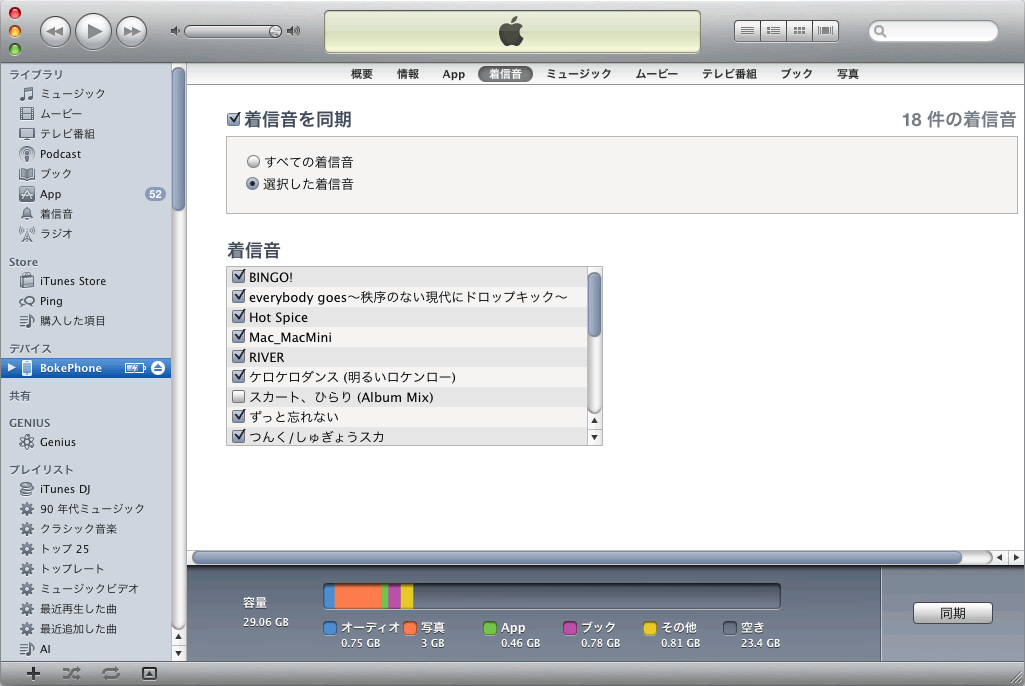
Task: Switch to list view icon
Action: [747, 31]
